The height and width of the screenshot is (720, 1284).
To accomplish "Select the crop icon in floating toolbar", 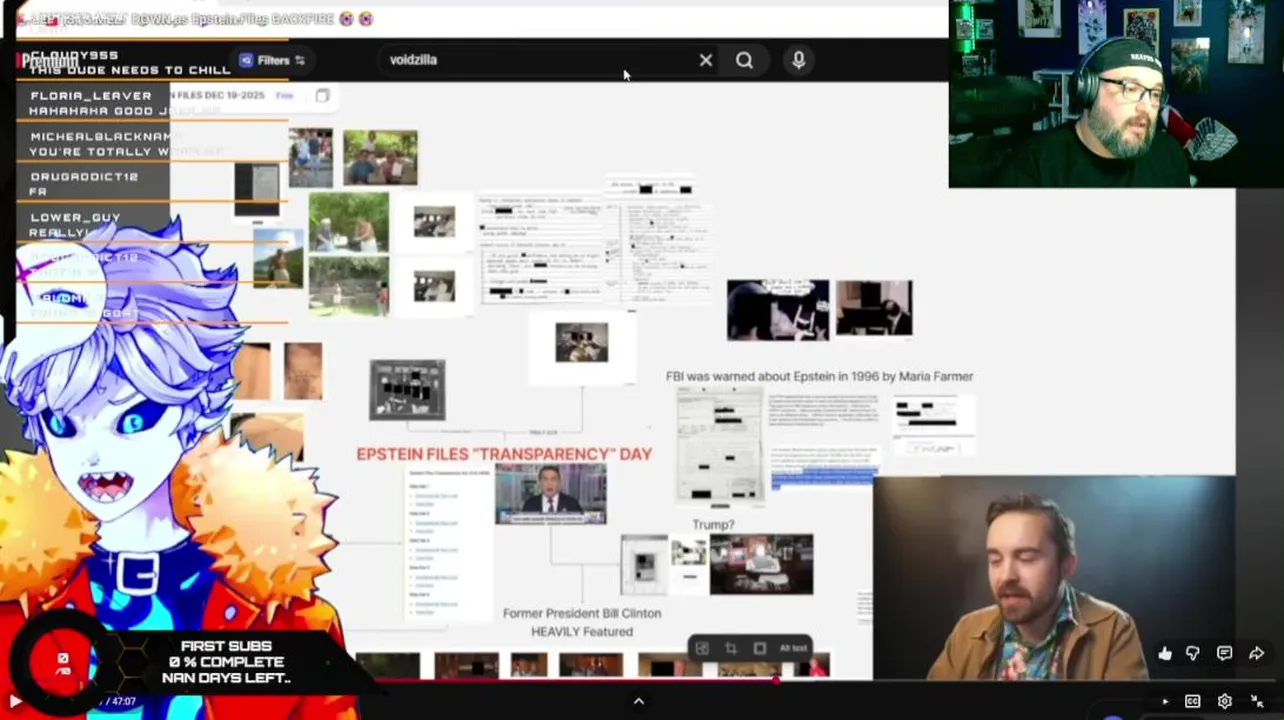I will (731, 648).
